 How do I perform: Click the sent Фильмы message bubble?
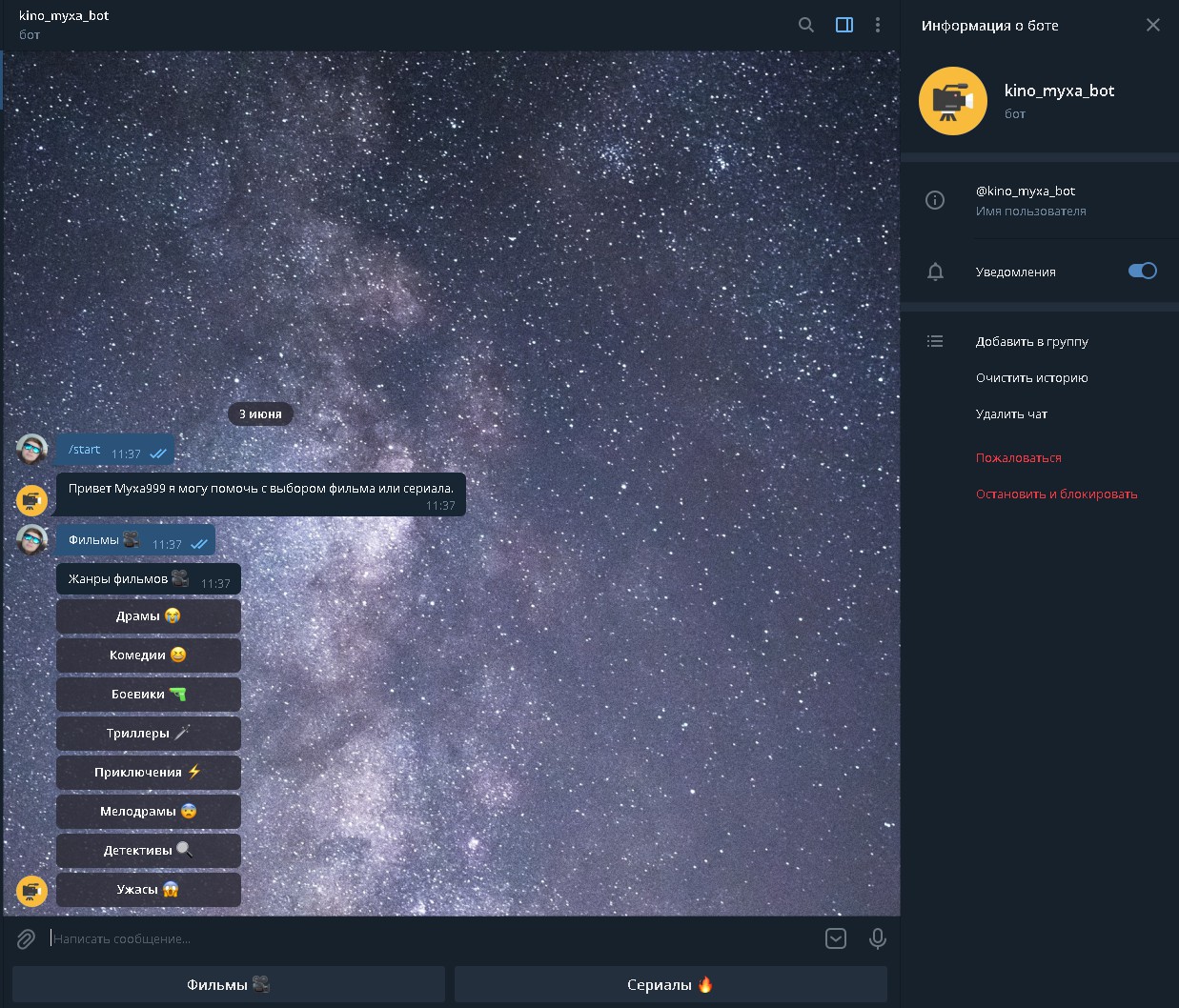(x=135, y=540)
